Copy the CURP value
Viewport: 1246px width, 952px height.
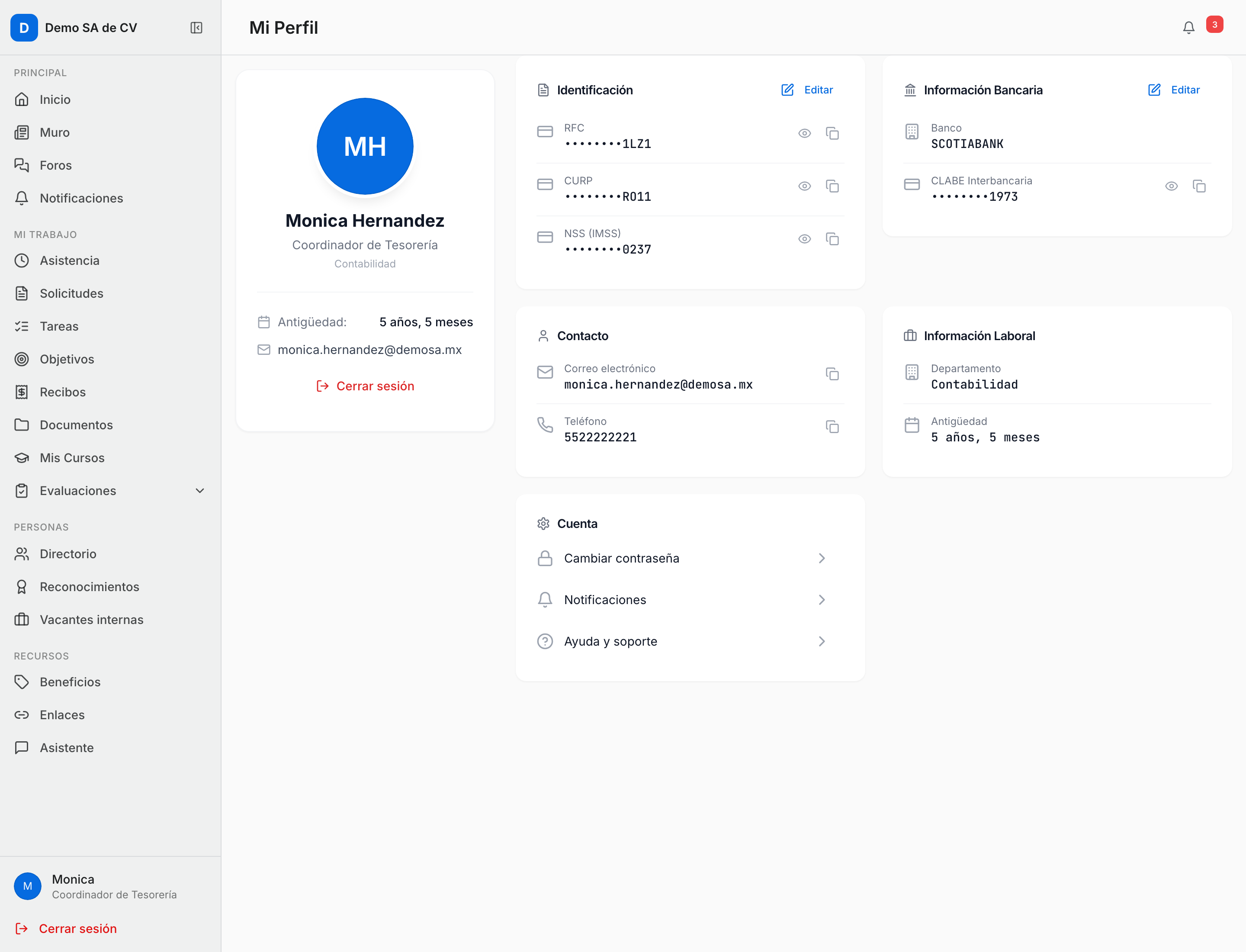[832, 186]
